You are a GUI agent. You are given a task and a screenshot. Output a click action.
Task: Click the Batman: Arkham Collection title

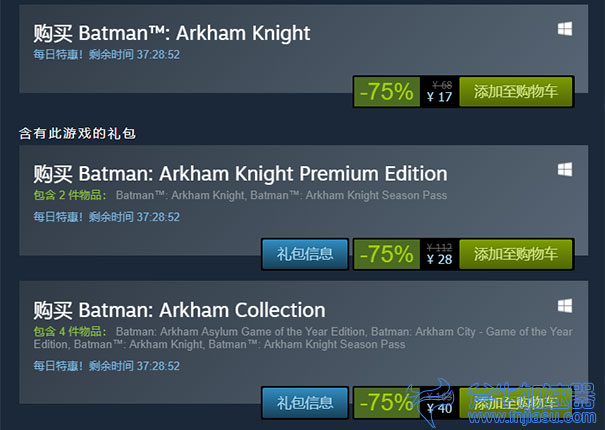pyautogui.click(x=179, y=310)
